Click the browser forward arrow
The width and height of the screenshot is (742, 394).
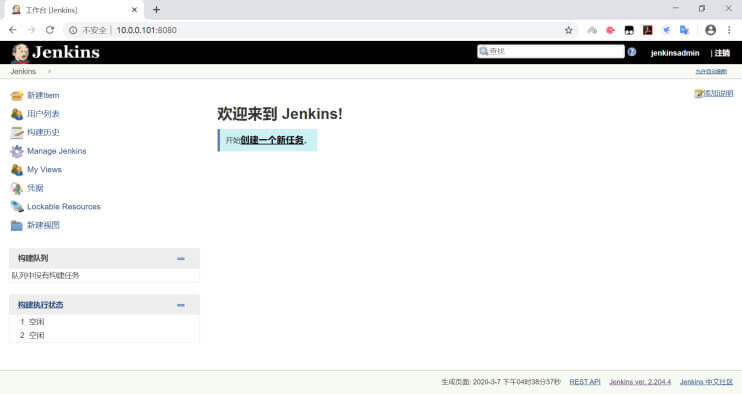31,30
